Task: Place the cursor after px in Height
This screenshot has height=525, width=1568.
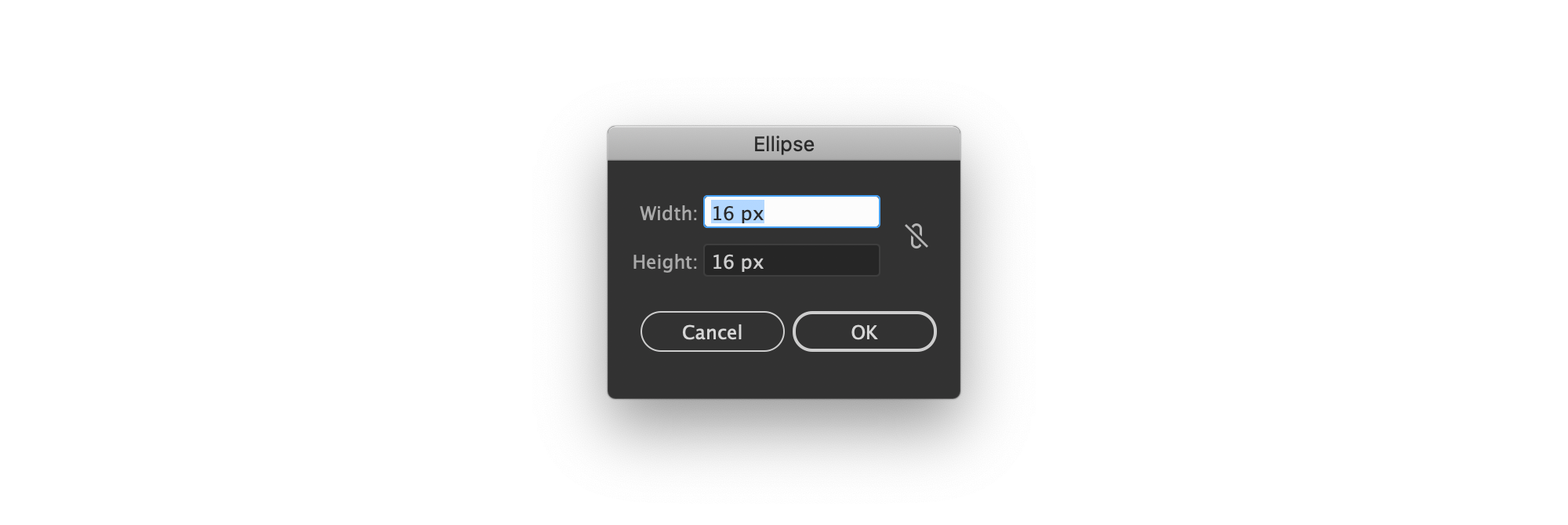Action: tap(765, 262)
